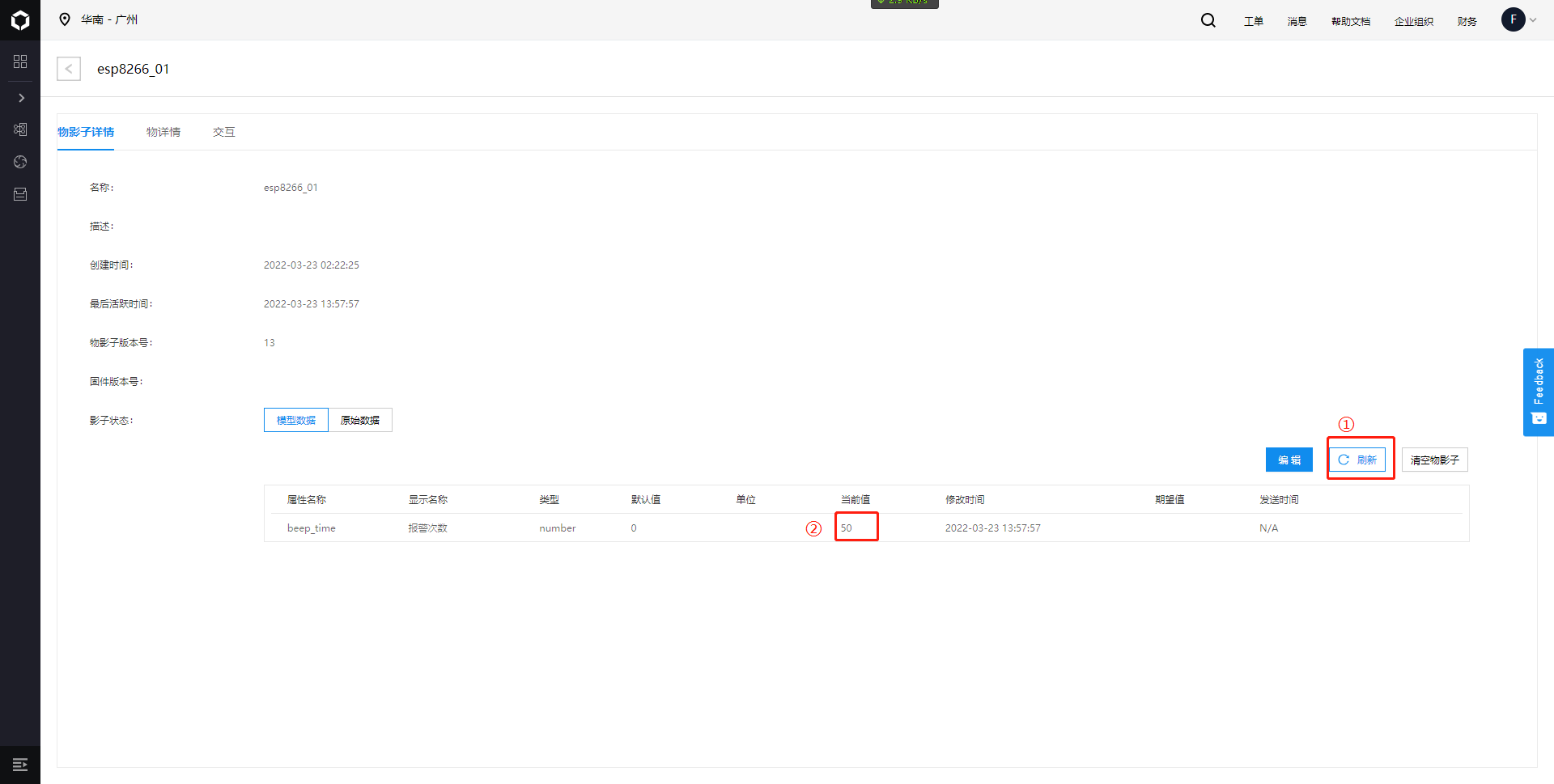The width and height of the screenshot is (1554, 784).
Task: Toggle the bottom sidebar collapse menu icon
Action: tap(20, 765)
